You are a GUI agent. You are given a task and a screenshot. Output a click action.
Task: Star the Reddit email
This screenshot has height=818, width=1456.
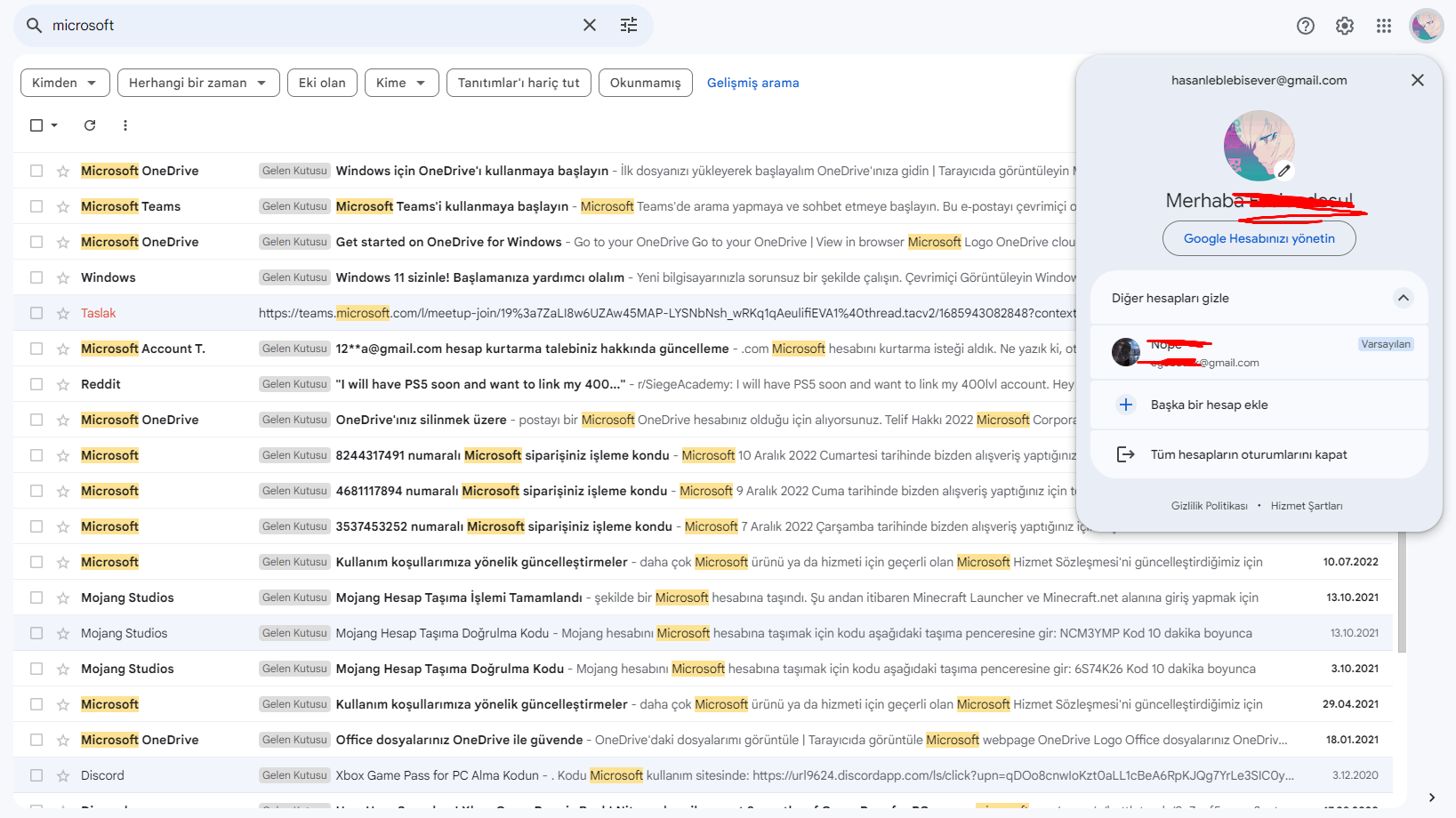point(63,384)
